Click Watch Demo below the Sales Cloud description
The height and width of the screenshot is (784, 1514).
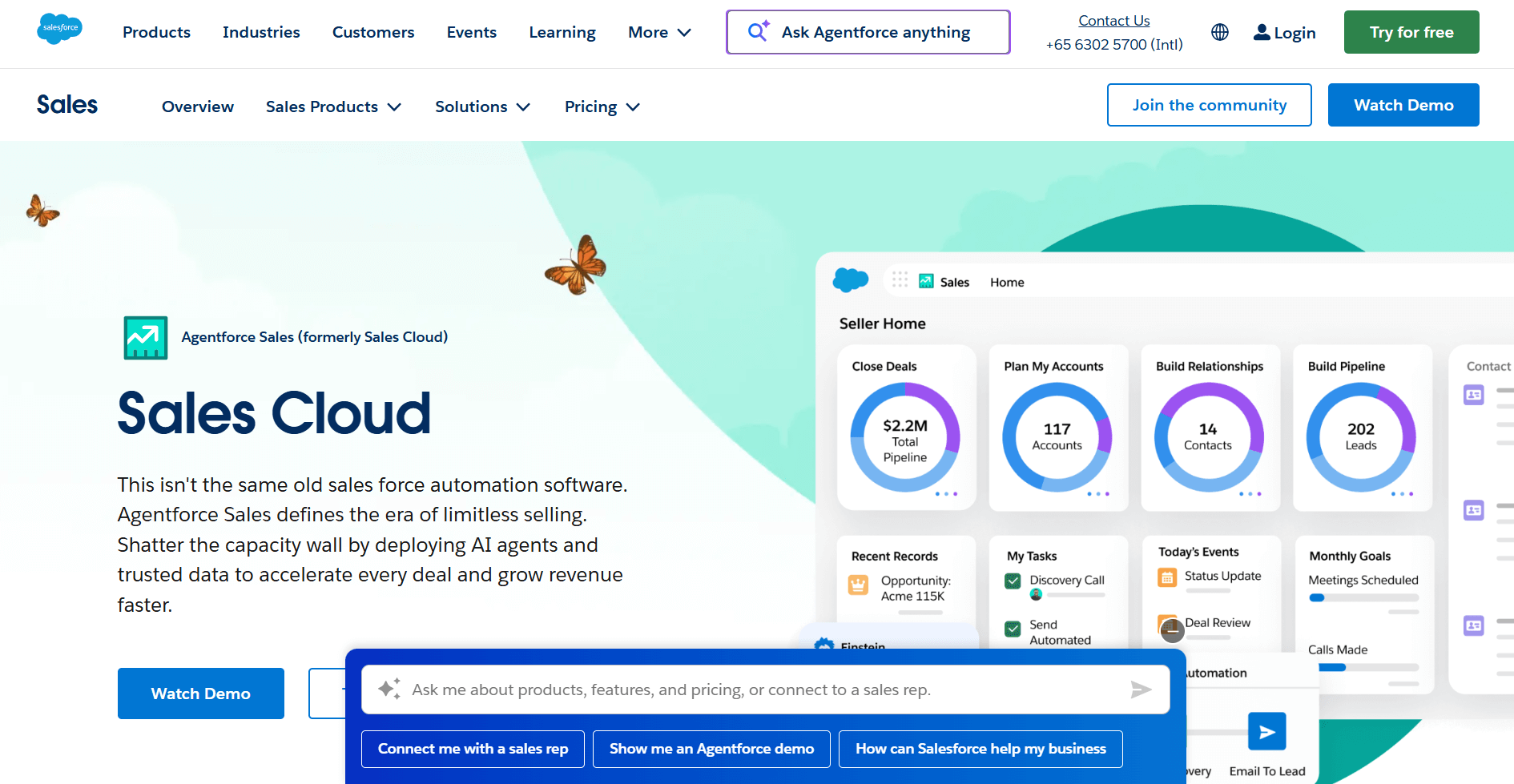coord(201,694)
